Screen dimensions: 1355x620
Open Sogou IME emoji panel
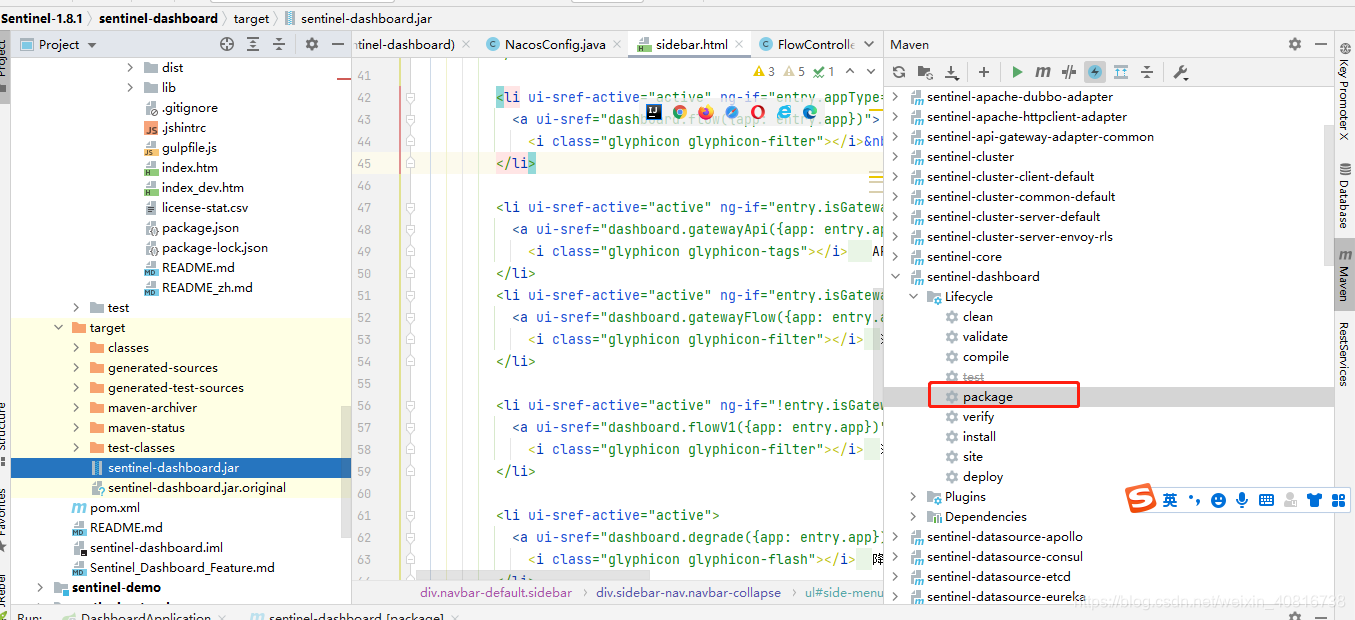click(x=1218, y=500)
